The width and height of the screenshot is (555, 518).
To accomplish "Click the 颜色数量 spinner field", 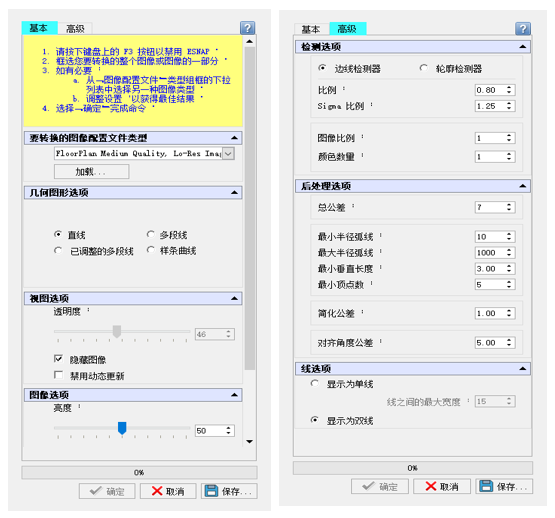I will click(495, 156).
